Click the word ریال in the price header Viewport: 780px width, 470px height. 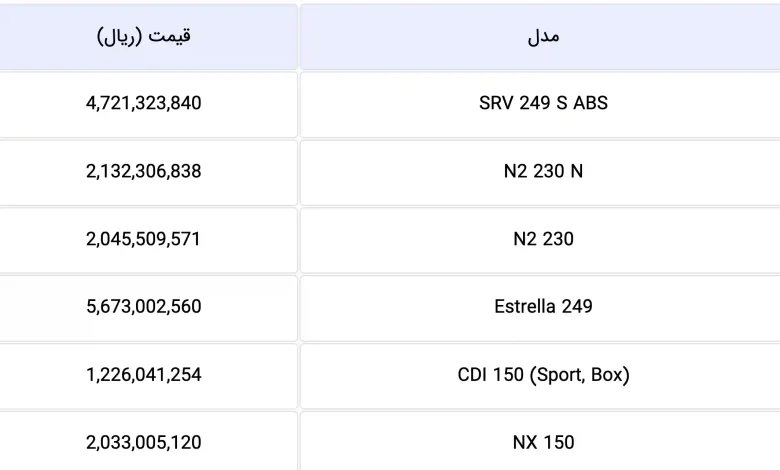click(x=119, y=37)
